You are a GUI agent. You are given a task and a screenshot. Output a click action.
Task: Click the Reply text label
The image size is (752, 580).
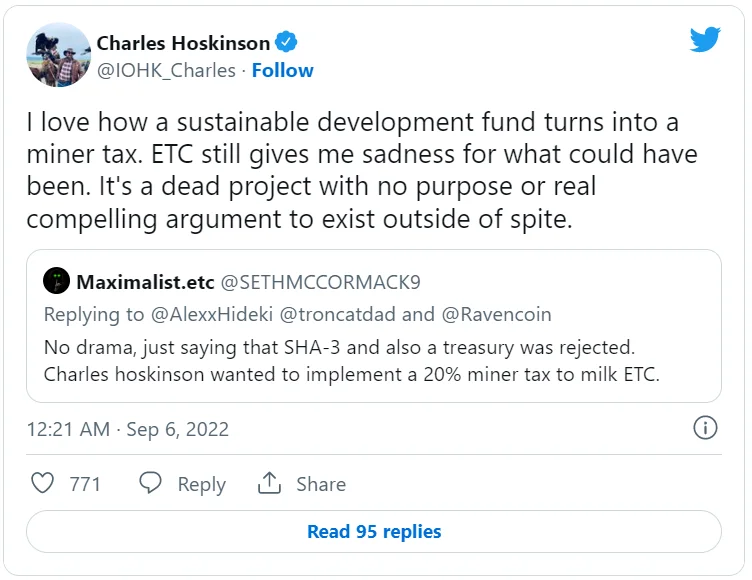point(201,484)
